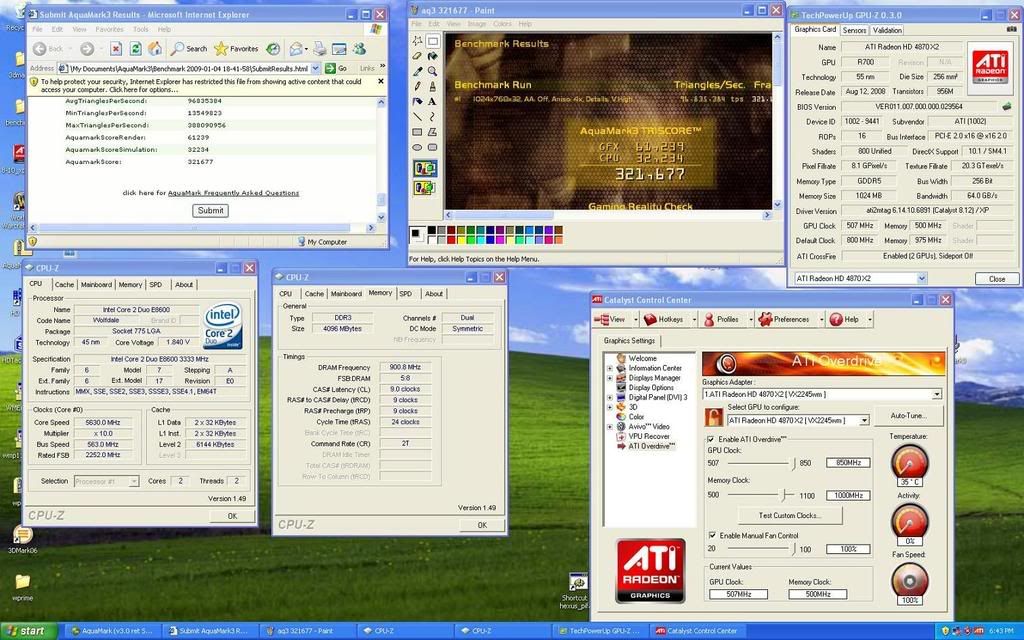Select the Free-Form Select tool in Paint
This screenshot has height=640, width=1024.
point(417,41)
